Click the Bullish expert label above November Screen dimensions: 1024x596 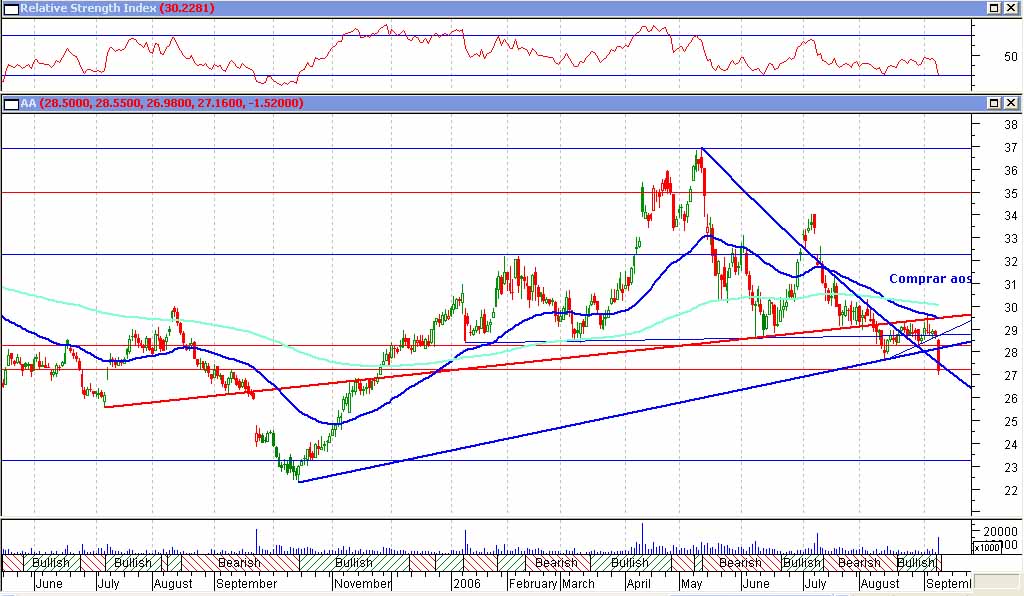coord(354,563)
